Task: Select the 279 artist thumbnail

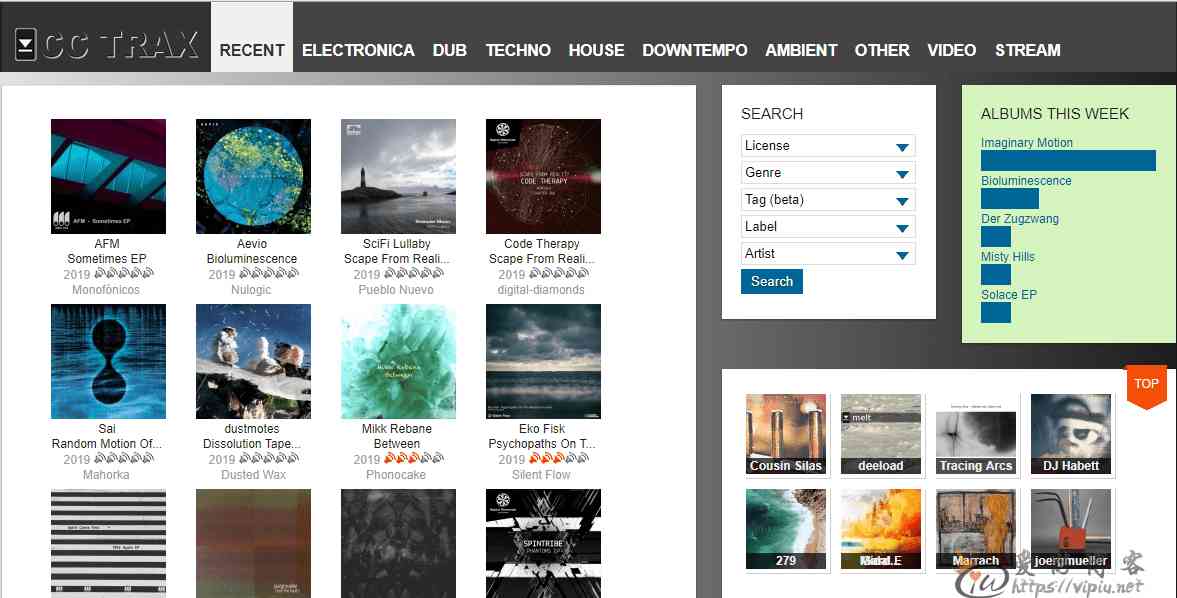Action: pos(786,529)
